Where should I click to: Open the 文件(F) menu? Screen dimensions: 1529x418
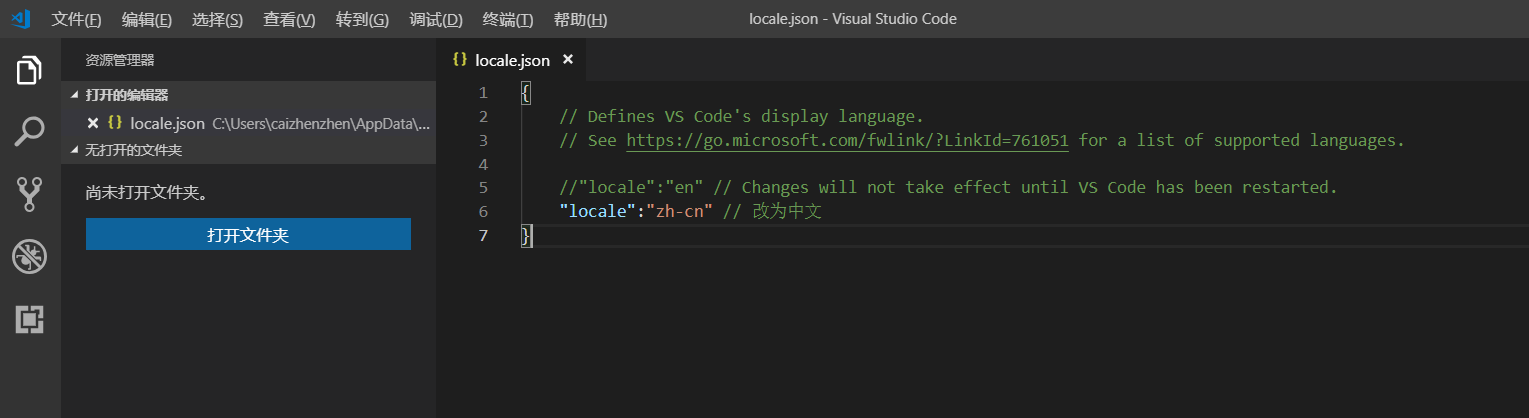pos(76,20)
